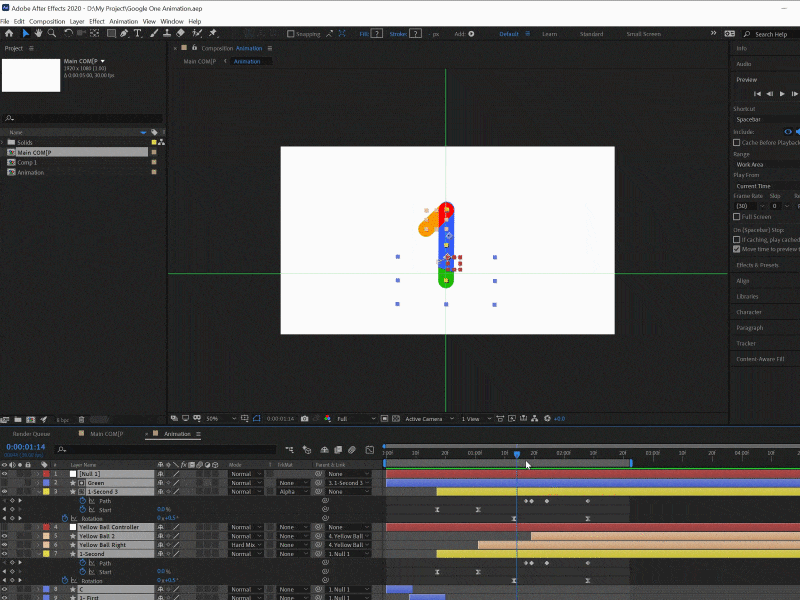Select the Pen tool in the toolbar
This screenshot has height=600, width=800.
pyautogui.click(x=125, y=33)
